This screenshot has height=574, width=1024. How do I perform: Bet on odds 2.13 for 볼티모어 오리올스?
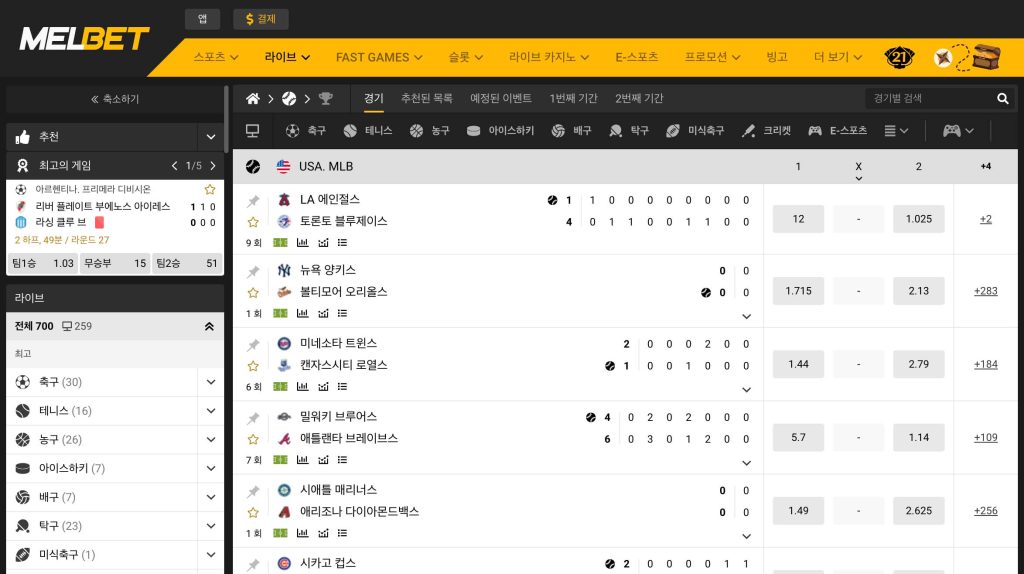pyautogui.click(x=918, y=291)
